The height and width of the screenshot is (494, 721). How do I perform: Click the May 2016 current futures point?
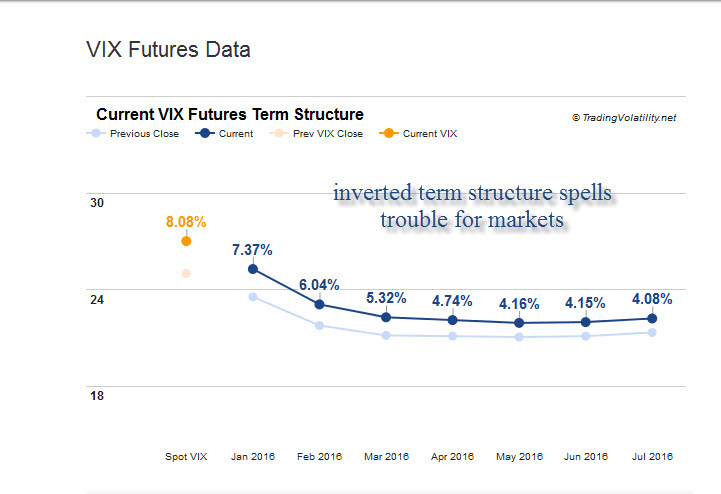click(x=519, y=323)
